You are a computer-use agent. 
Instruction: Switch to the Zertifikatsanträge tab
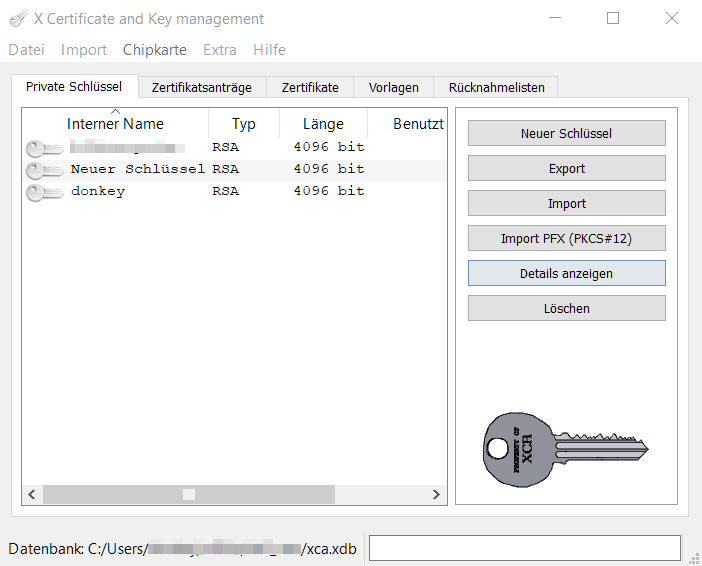(x=202, y=87)
